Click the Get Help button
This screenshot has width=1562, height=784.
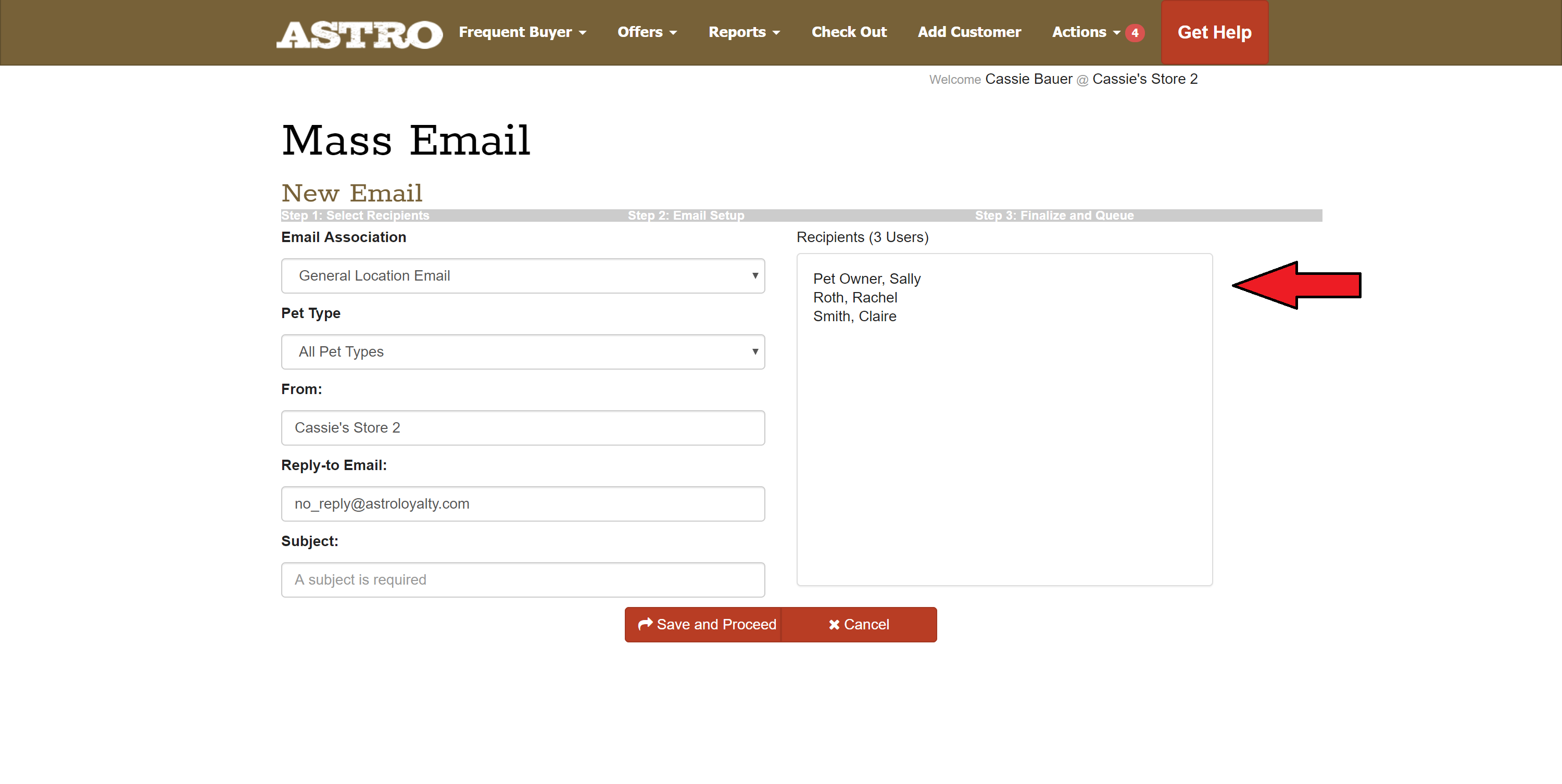point(1215,32)
